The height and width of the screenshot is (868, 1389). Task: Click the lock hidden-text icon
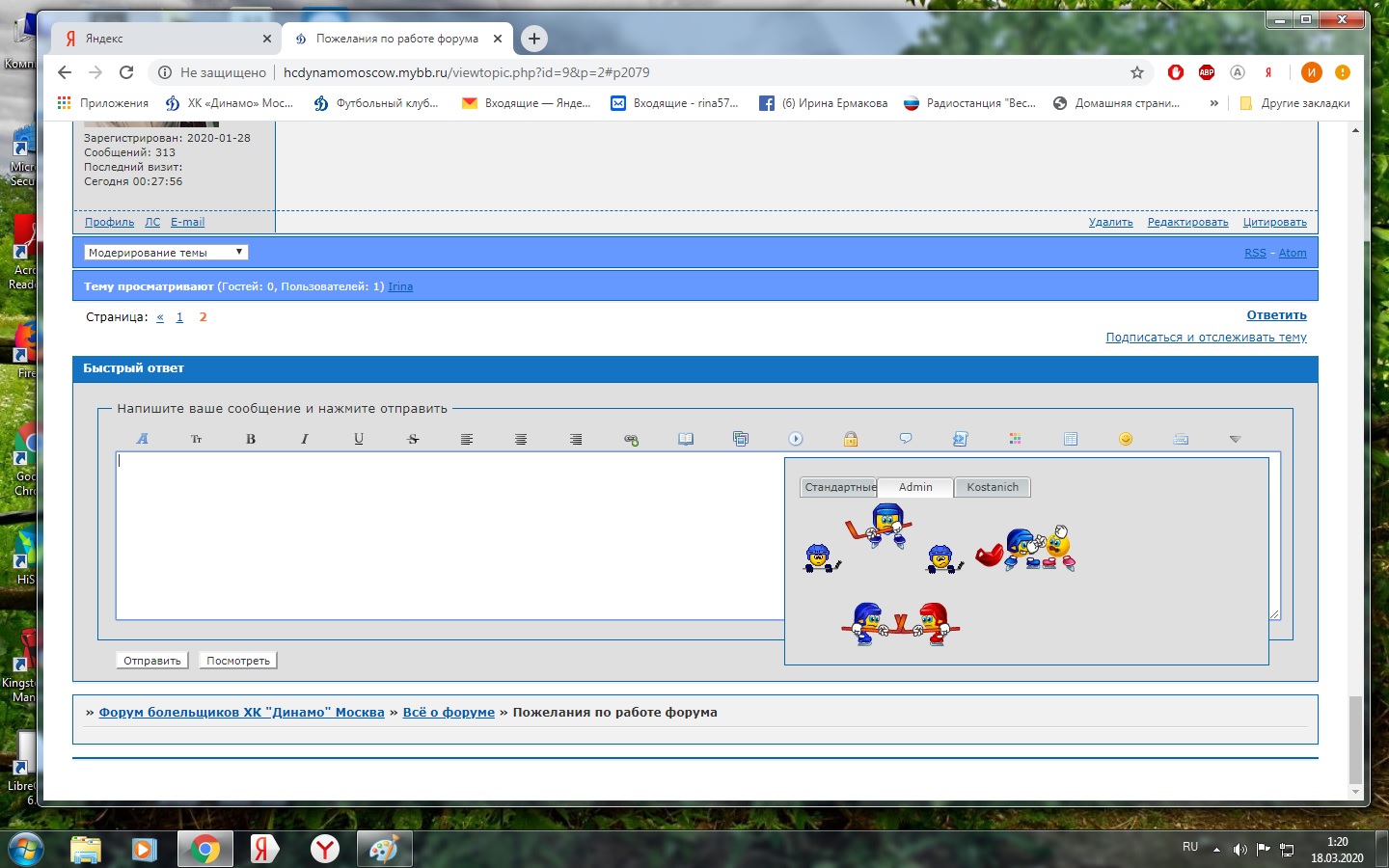850,439
